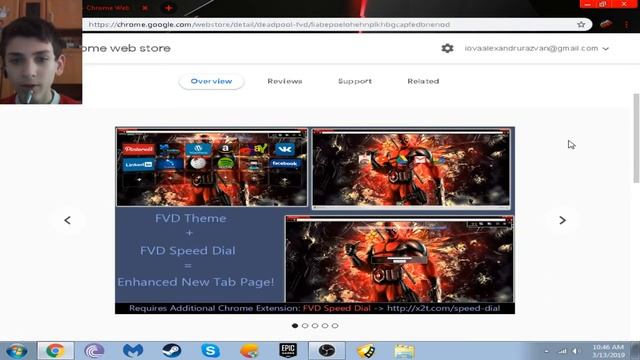This screenshot has width=640, height=360.
Task: Open the Windows Start menu
Action: pyautogui.click(x=17, y=351)
